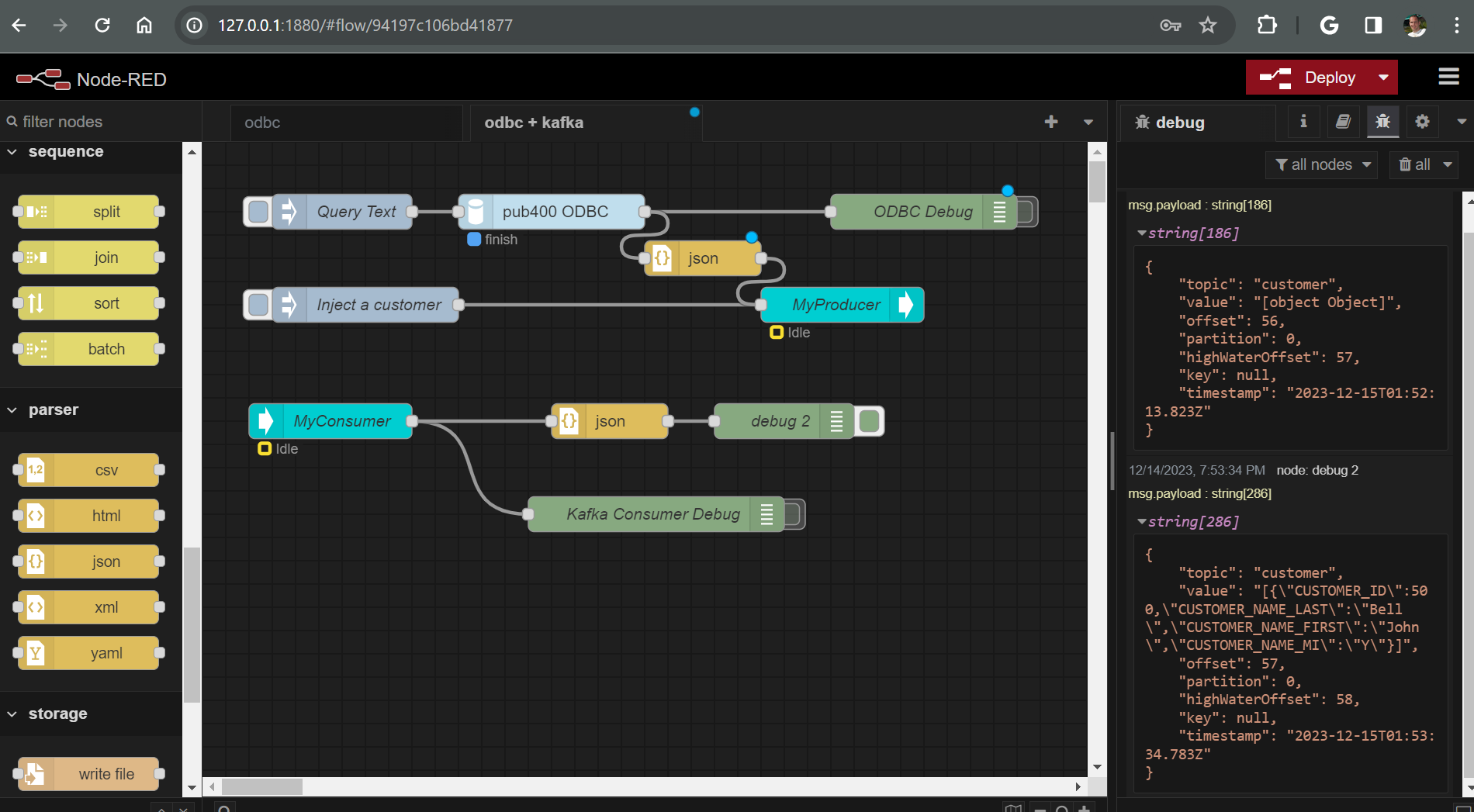
Task: Open the clear-all options dropdown arrow
Action: click(x=1448, y=164)
